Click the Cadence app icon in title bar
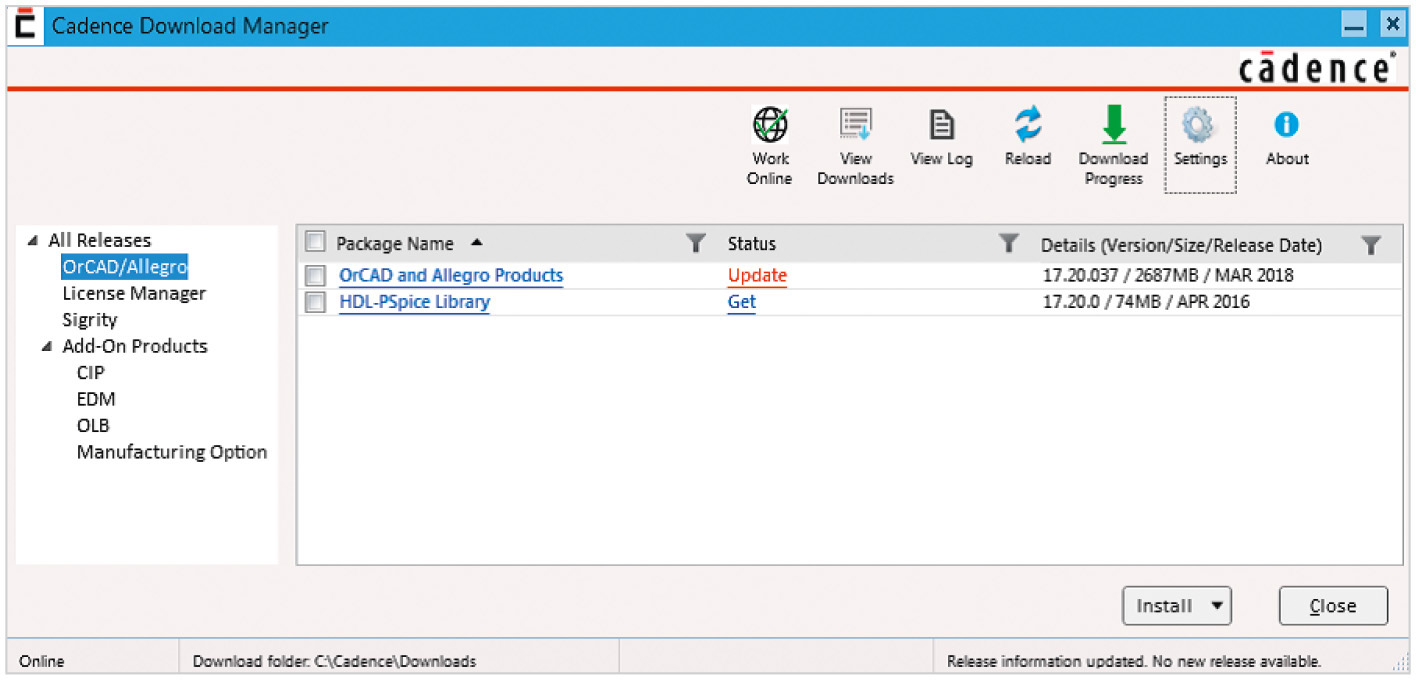This screenshot has height=682, width=1416. click(x=26, y=26)
